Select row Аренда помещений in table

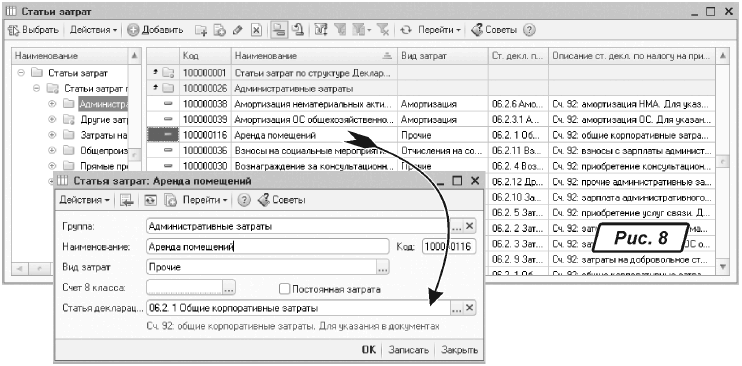click(431, 135)
